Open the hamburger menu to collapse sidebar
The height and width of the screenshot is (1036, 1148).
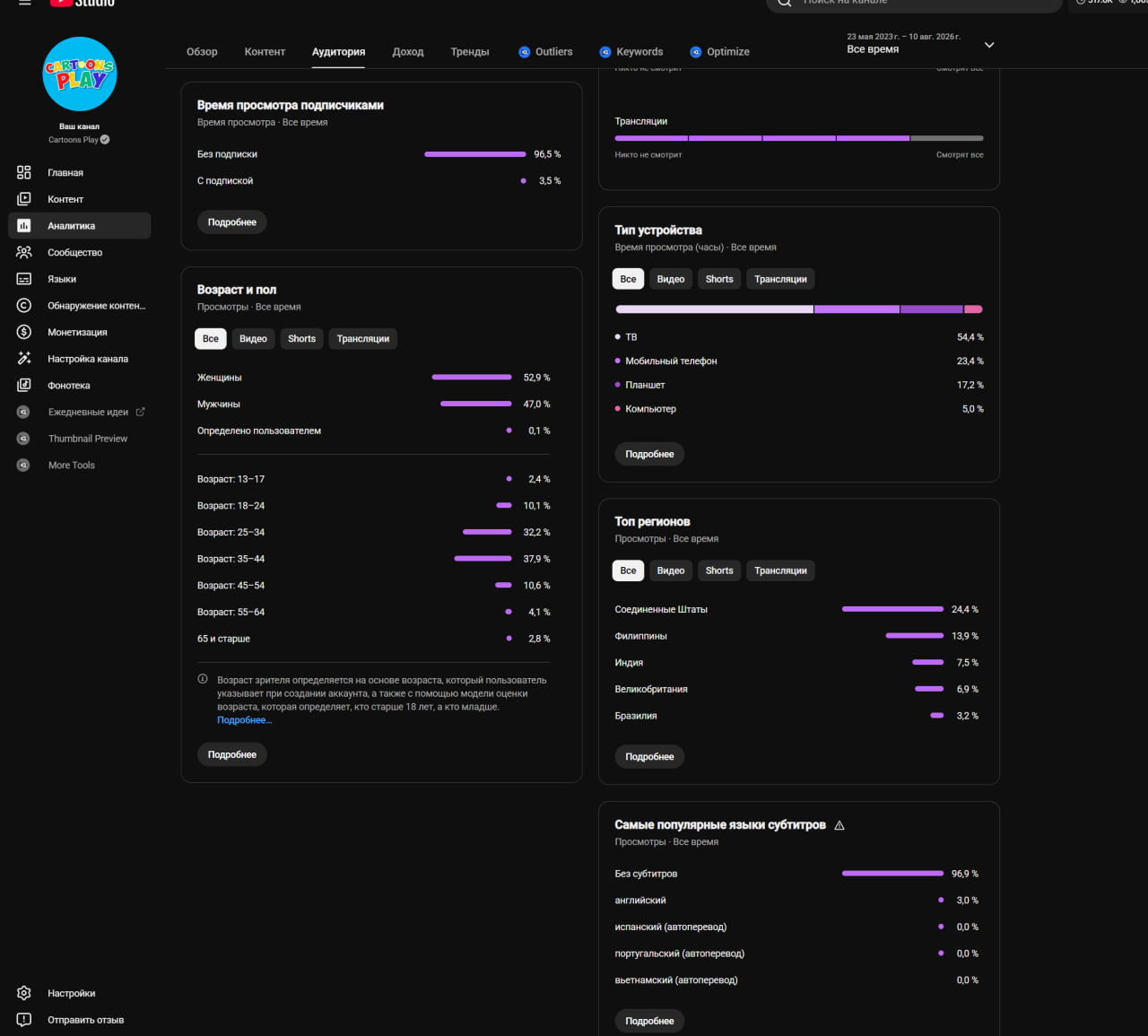(25, 3)
